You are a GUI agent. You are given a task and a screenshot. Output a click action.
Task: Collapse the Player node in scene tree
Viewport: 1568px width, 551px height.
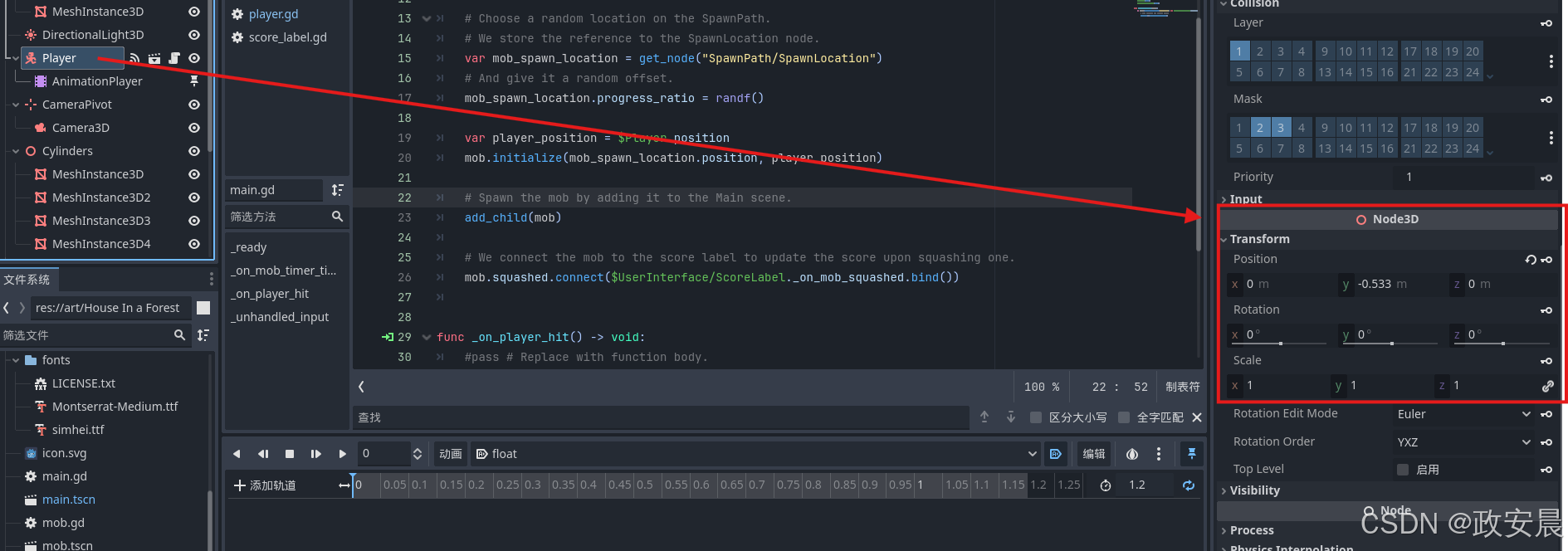[16, 58]
